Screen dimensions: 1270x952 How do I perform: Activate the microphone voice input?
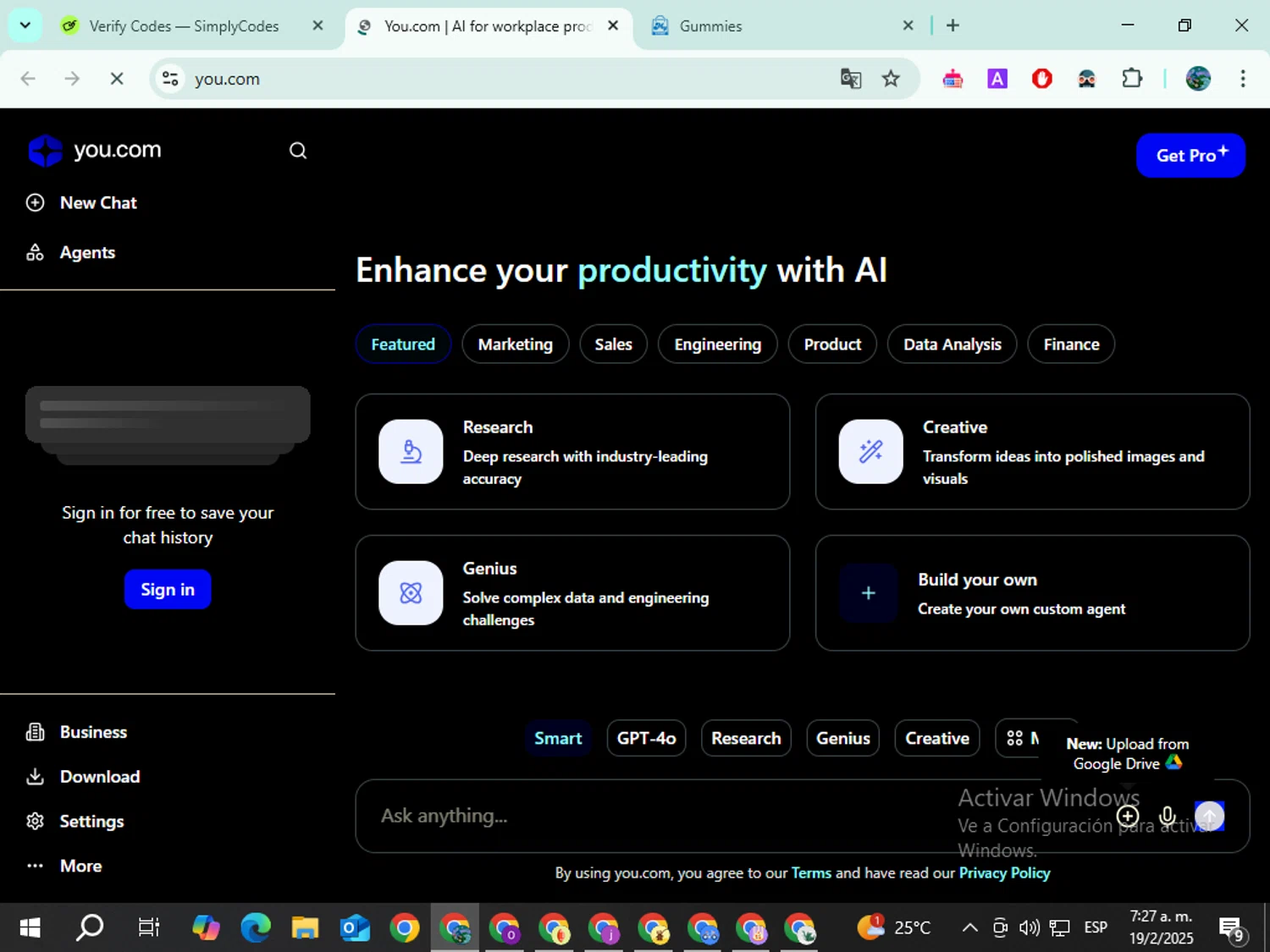click(x=1168, y=816)
